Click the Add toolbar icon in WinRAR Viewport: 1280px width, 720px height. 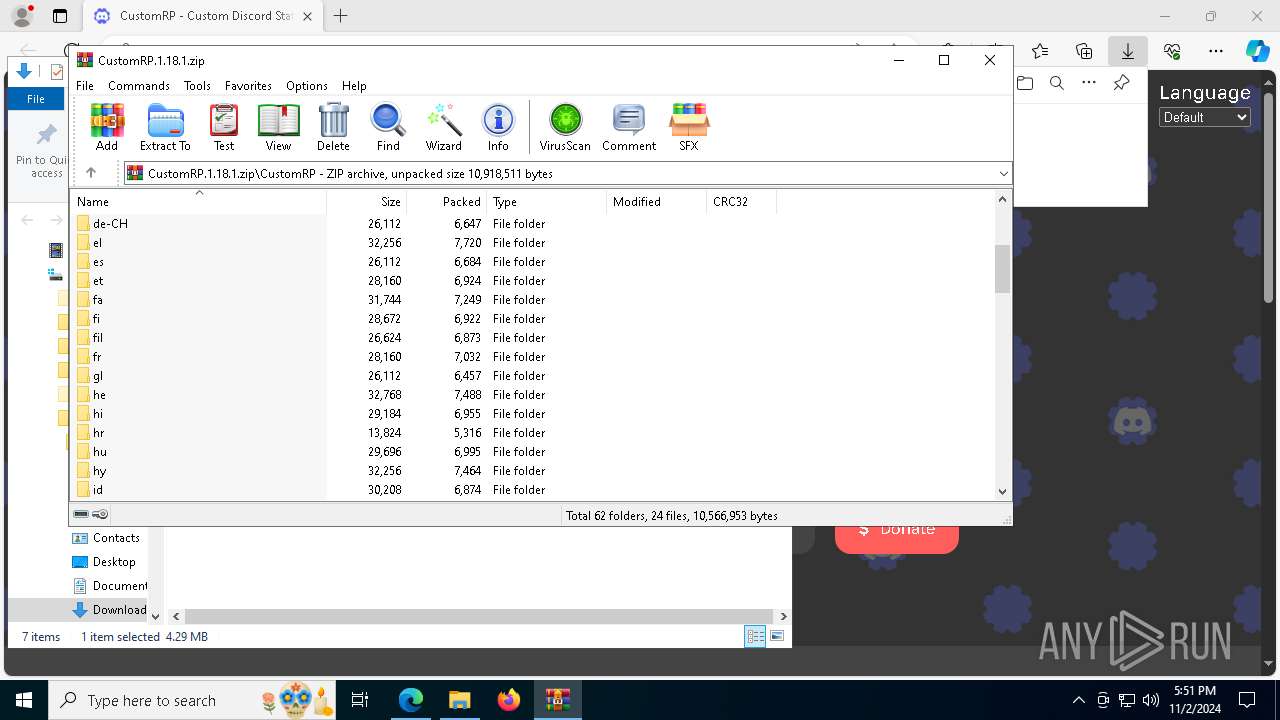107,127
